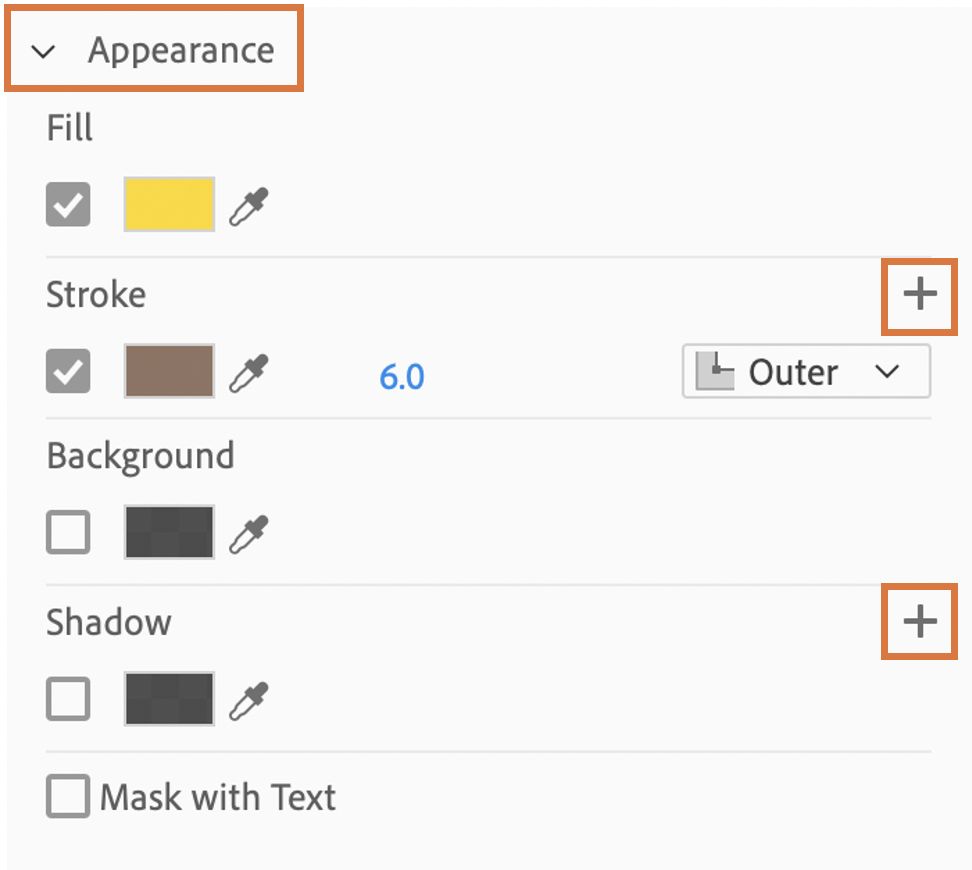Add another stroke with plus icon

pyautogui.click(x=919, y=295)
